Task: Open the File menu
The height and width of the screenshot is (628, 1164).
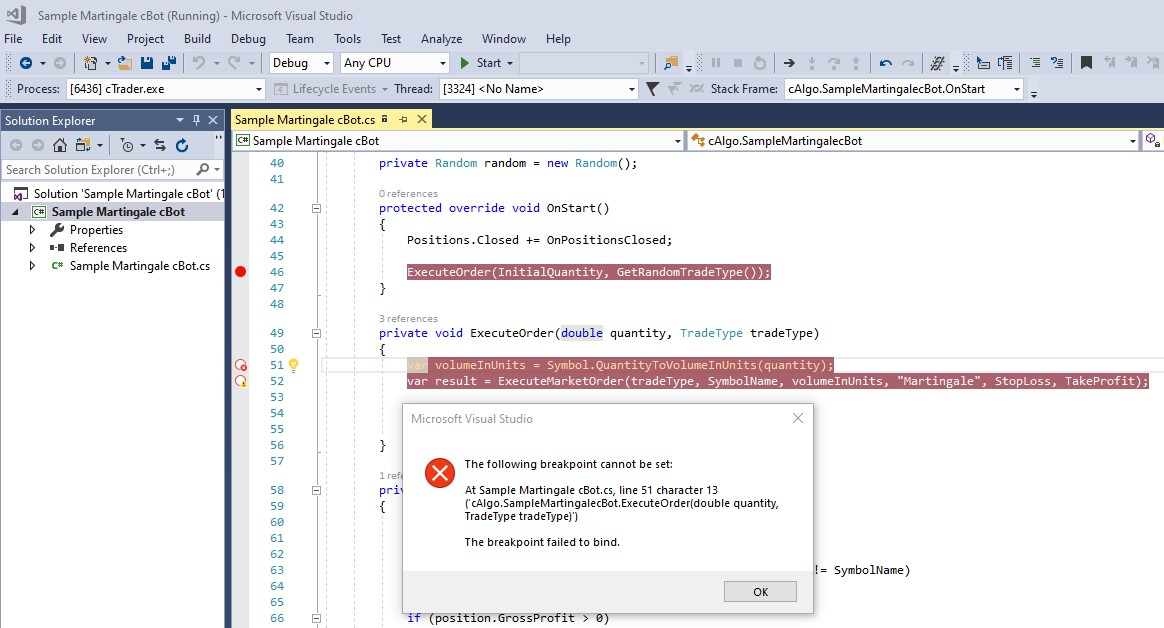Action: 13,39
